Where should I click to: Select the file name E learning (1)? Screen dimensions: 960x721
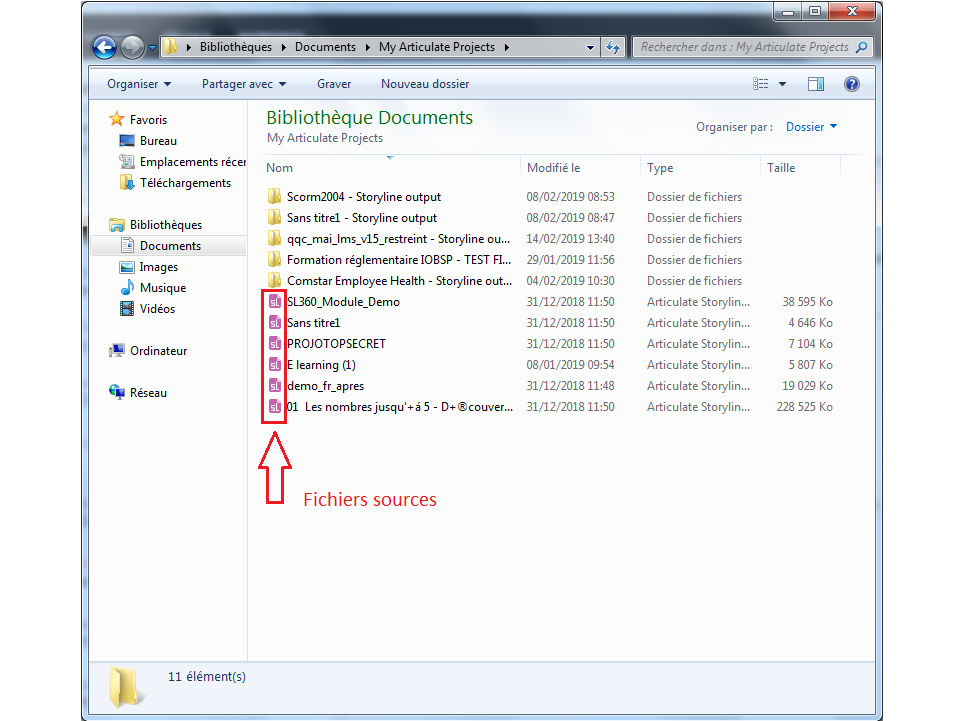321,365
